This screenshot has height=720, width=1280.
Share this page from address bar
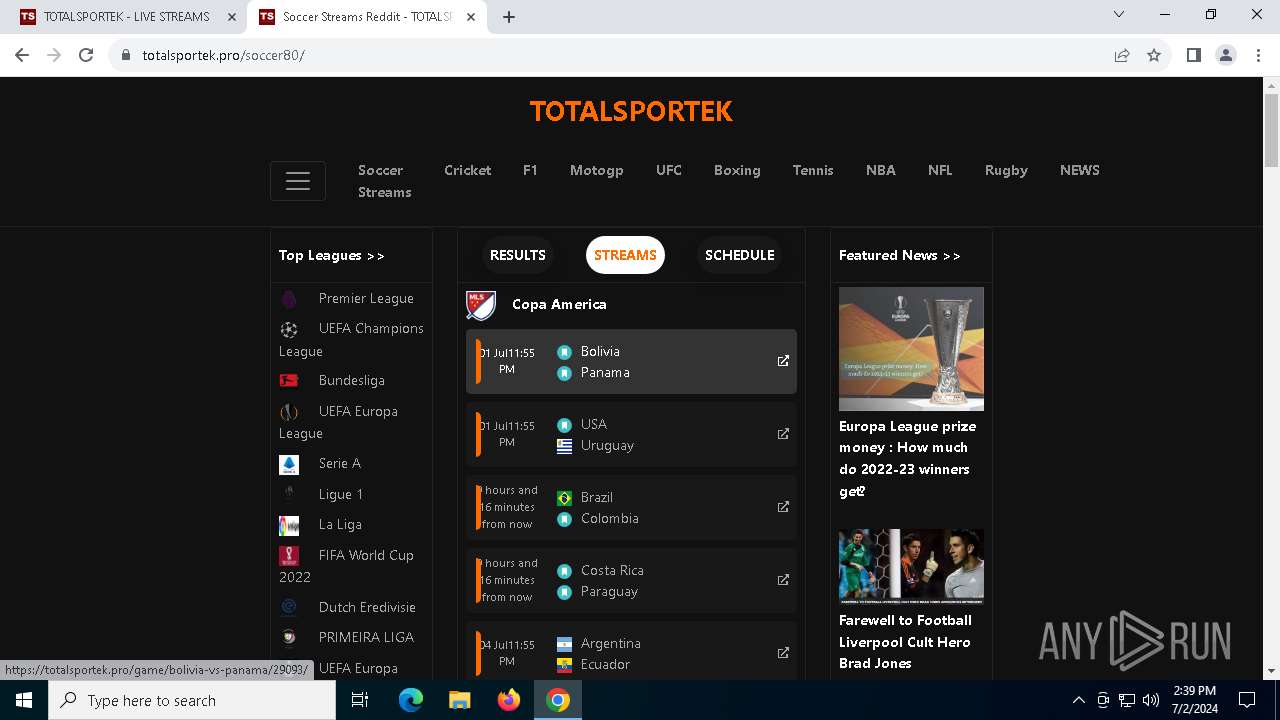pyautogui.click(x=1122, y=55)
